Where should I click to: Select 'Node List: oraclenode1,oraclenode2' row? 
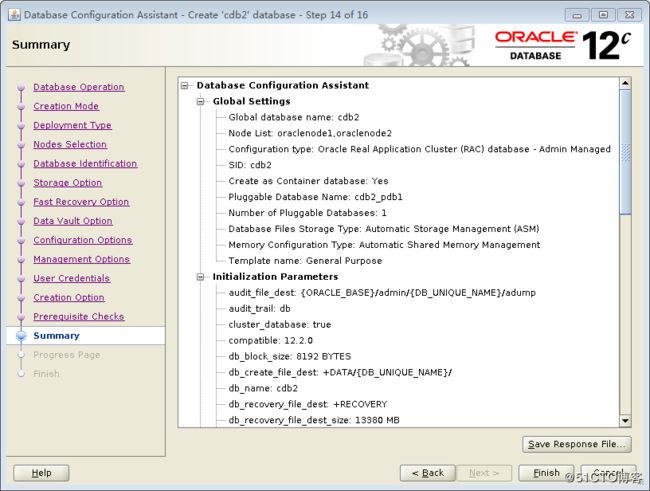click(x=310, y=133)
